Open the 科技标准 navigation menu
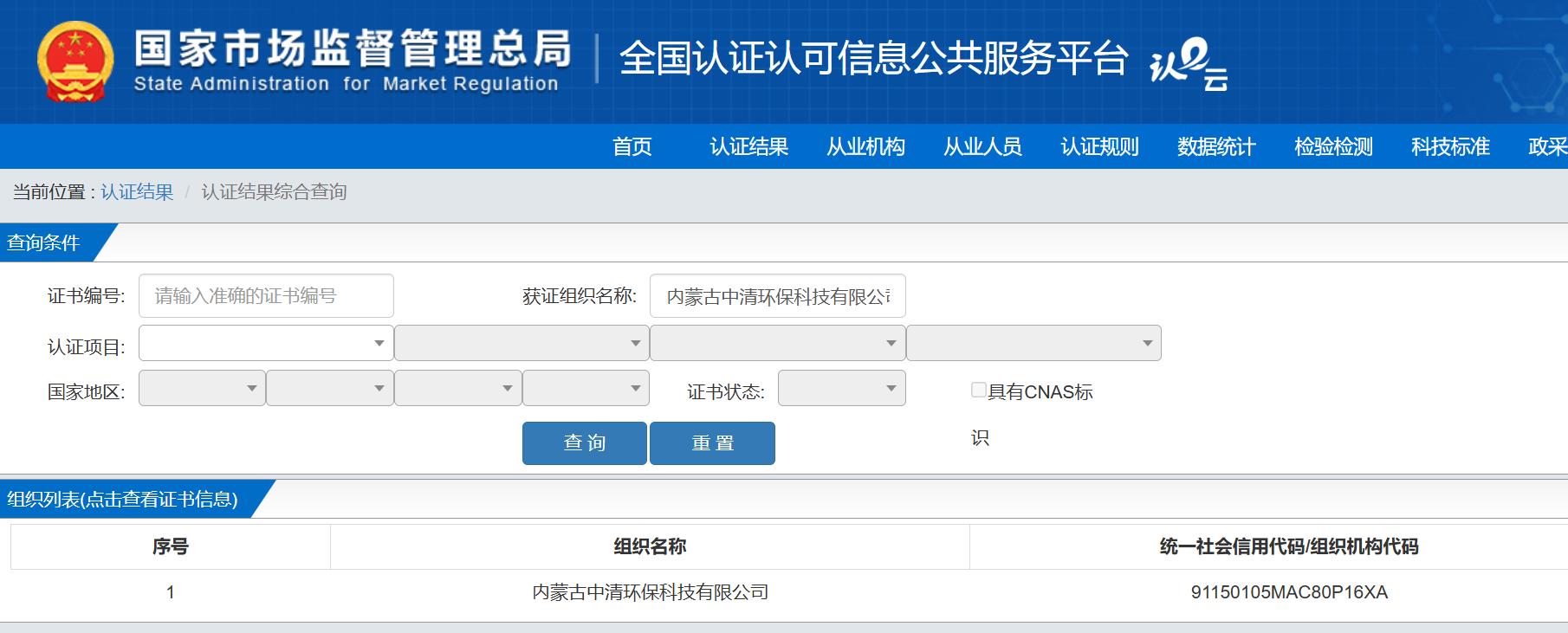Image resolution: width=1568 pixels, height=633 pixels. coord(1451,146)
